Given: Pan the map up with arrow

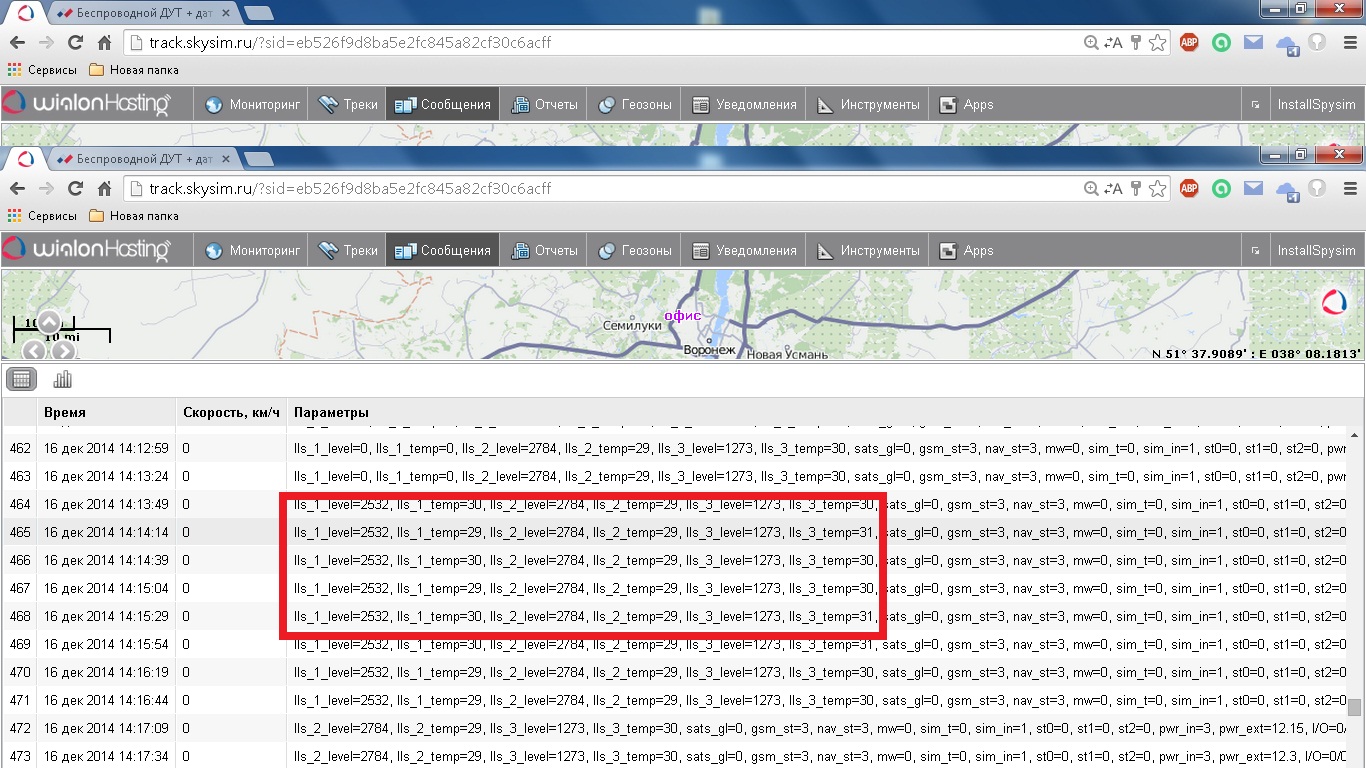Looking at the screenshot, I should point(49,322).
